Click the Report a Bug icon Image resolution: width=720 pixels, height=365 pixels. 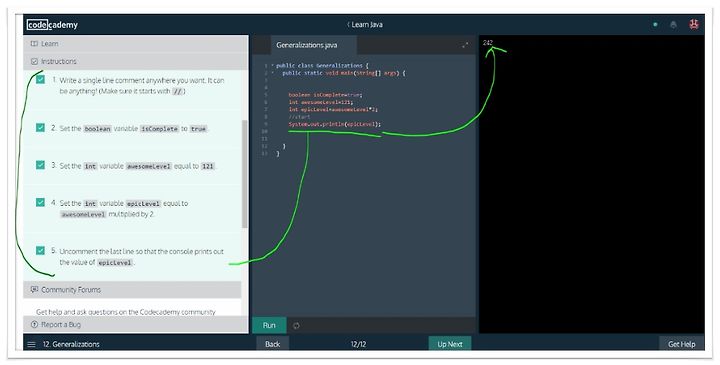tap(34, 325)
